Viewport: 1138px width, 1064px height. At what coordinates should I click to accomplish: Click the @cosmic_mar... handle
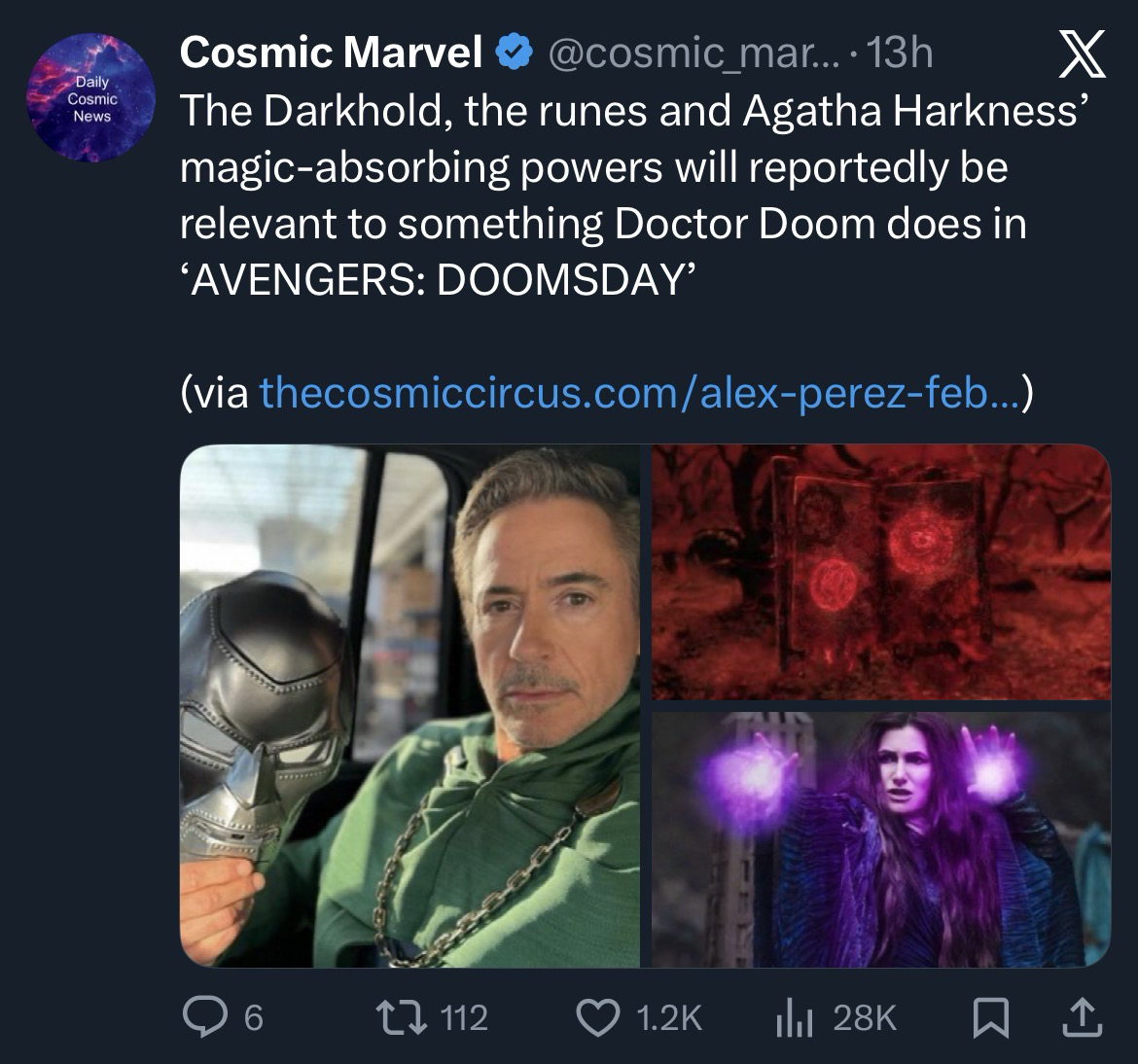point(685,53)
